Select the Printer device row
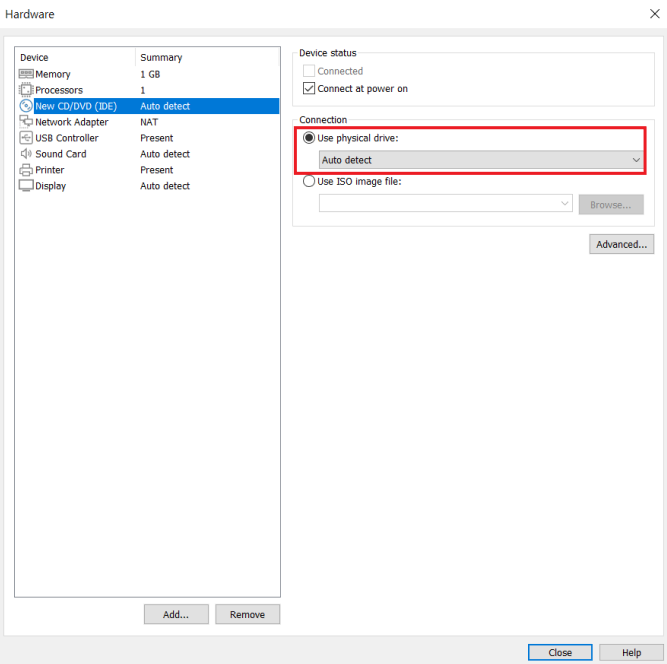 [x=147, y=170]
